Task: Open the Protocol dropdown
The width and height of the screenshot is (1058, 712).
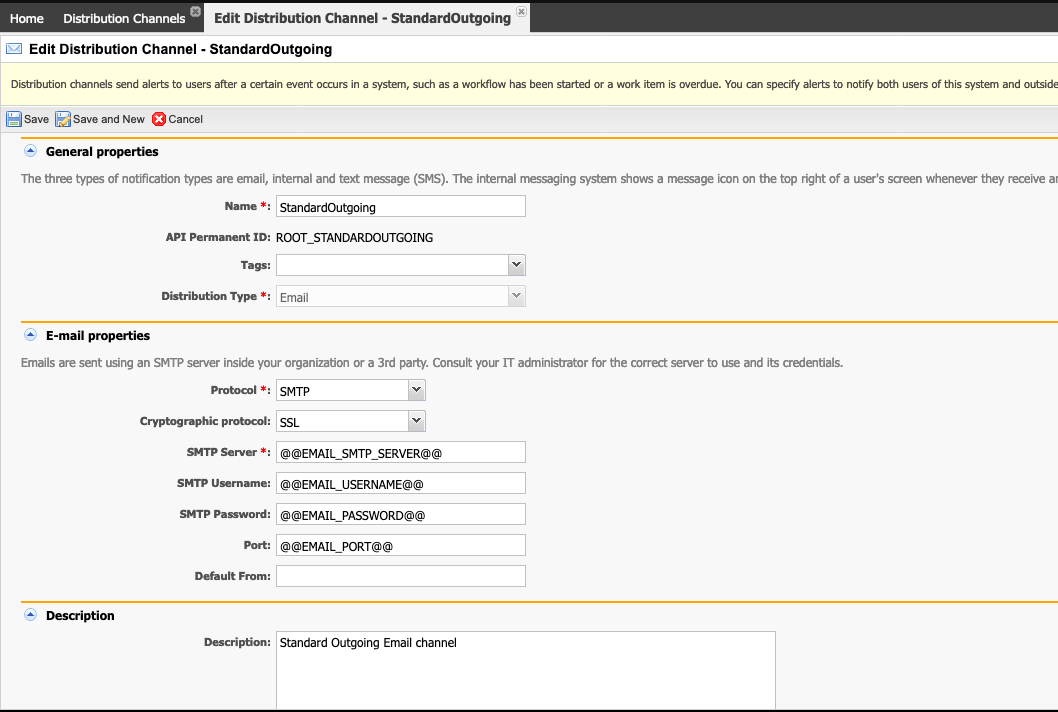Action: [416, 390]
